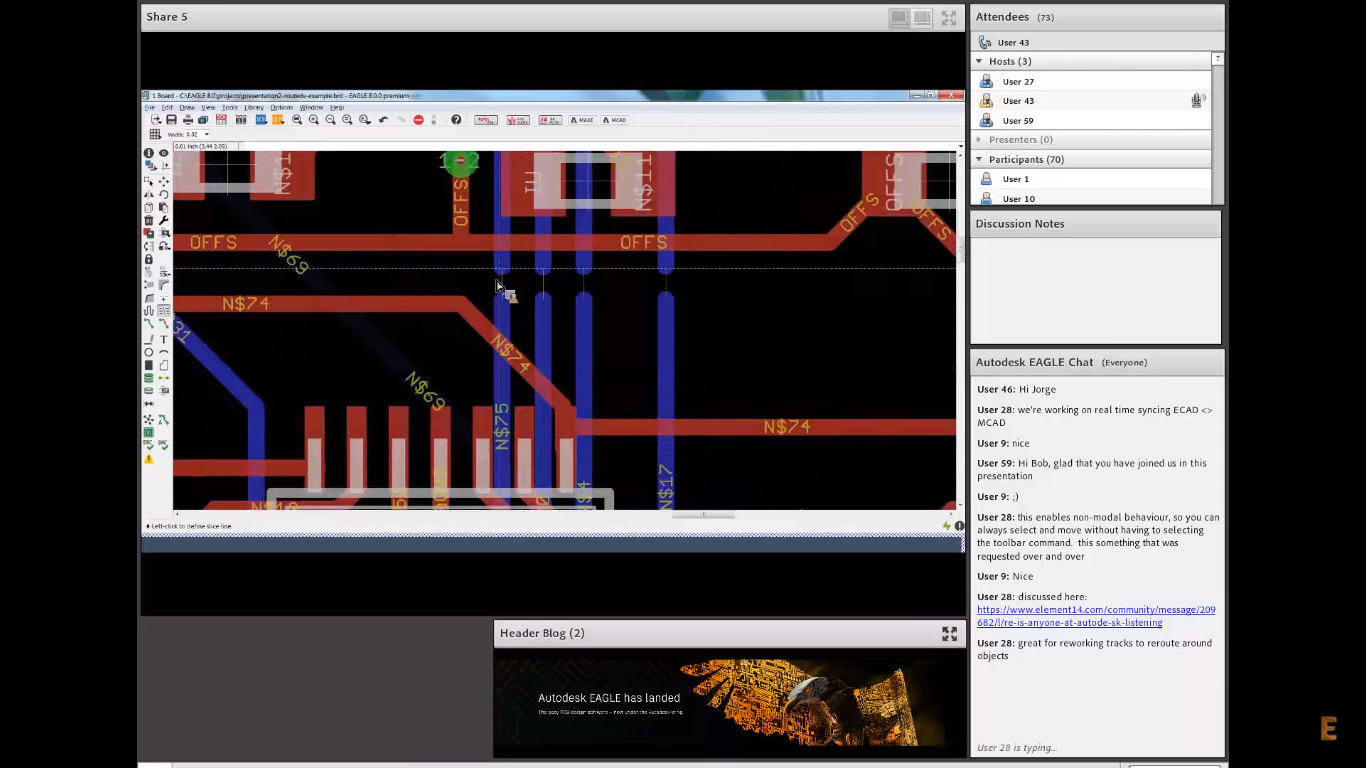Open the element14 community link in chat
The height and width of the screenshot is (768, 1366).
pos(1096,616)
